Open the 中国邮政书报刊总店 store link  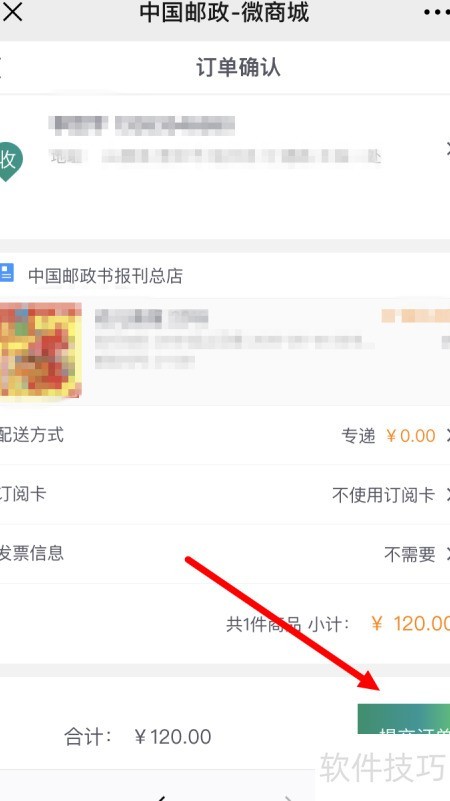[x=105, y=276]
